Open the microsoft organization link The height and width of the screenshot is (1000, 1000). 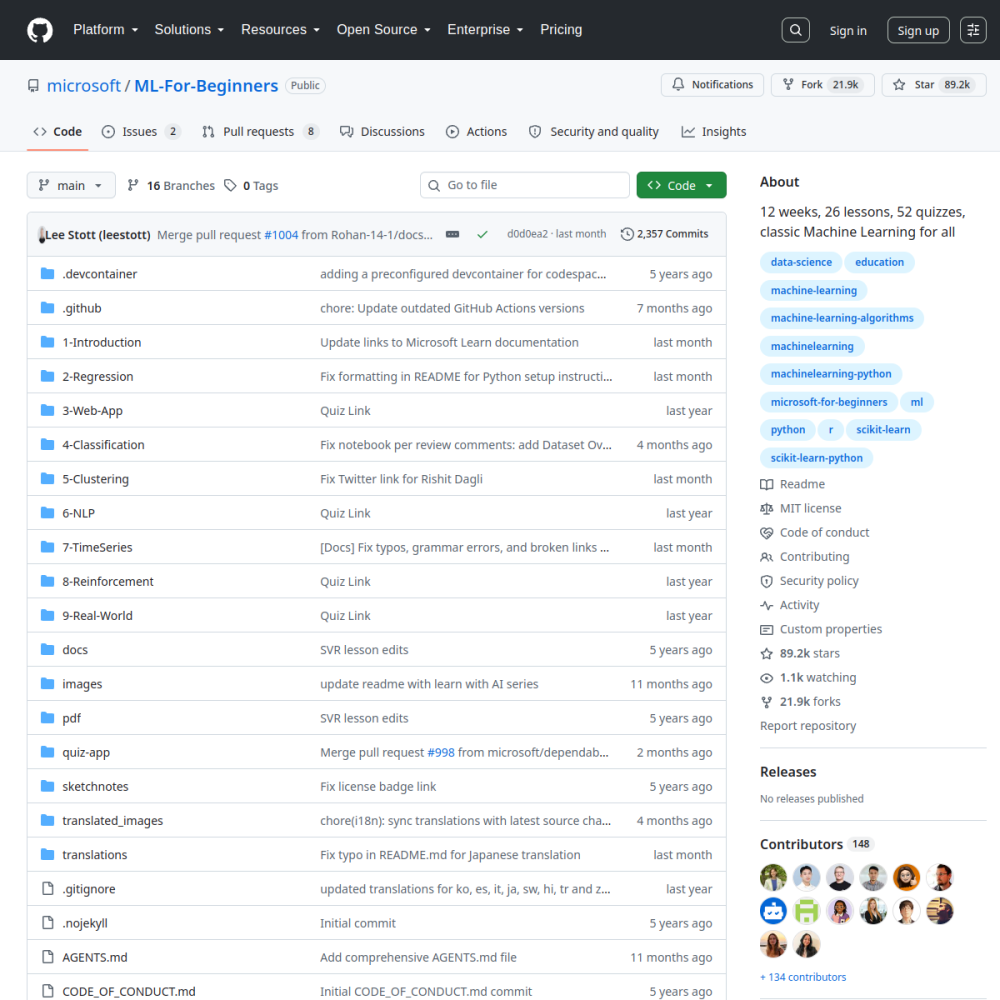[x=84, y=85]
